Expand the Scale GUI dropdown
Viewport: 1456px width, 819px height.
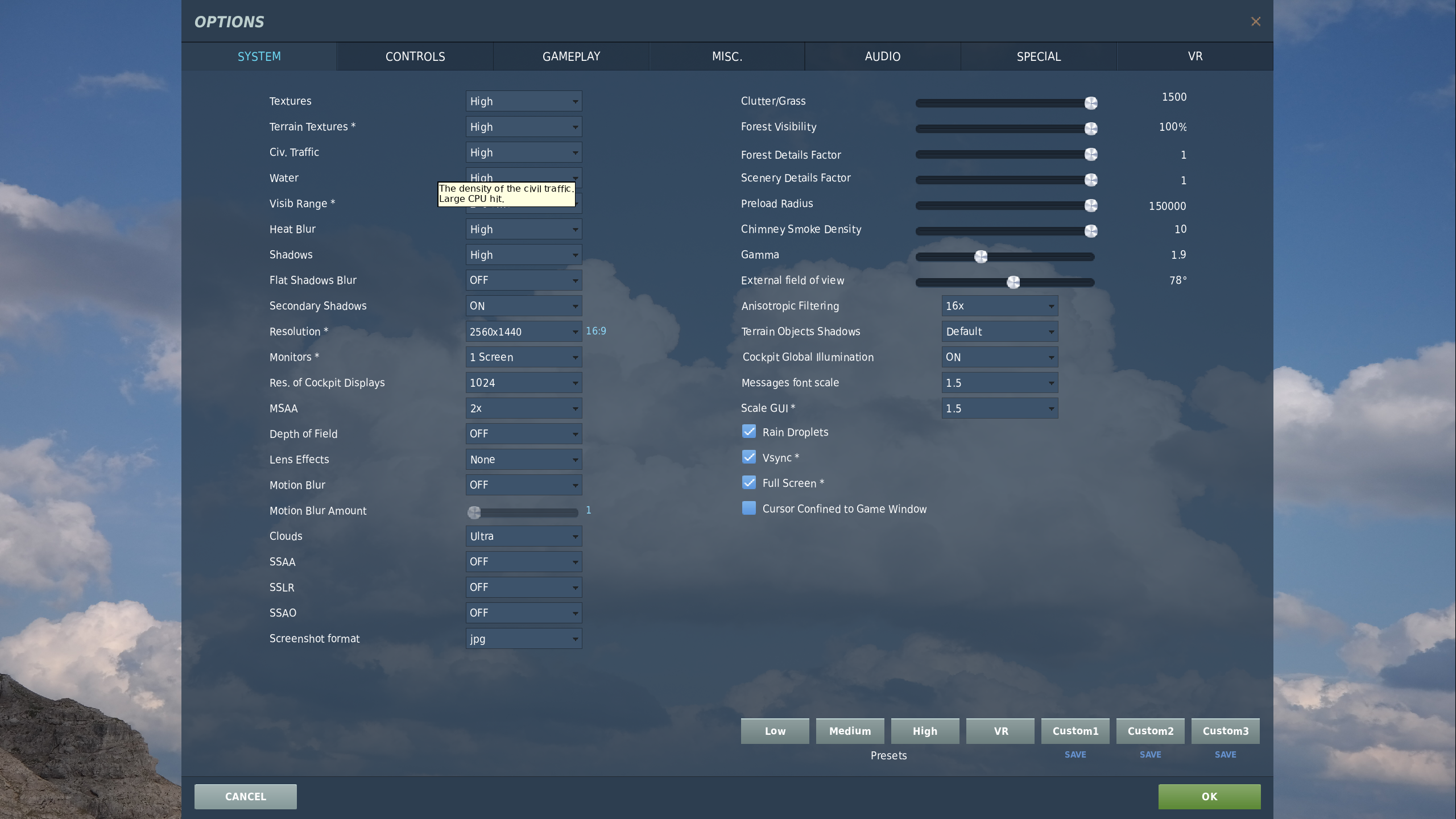pyautogui.click(x=1000, y=408)
